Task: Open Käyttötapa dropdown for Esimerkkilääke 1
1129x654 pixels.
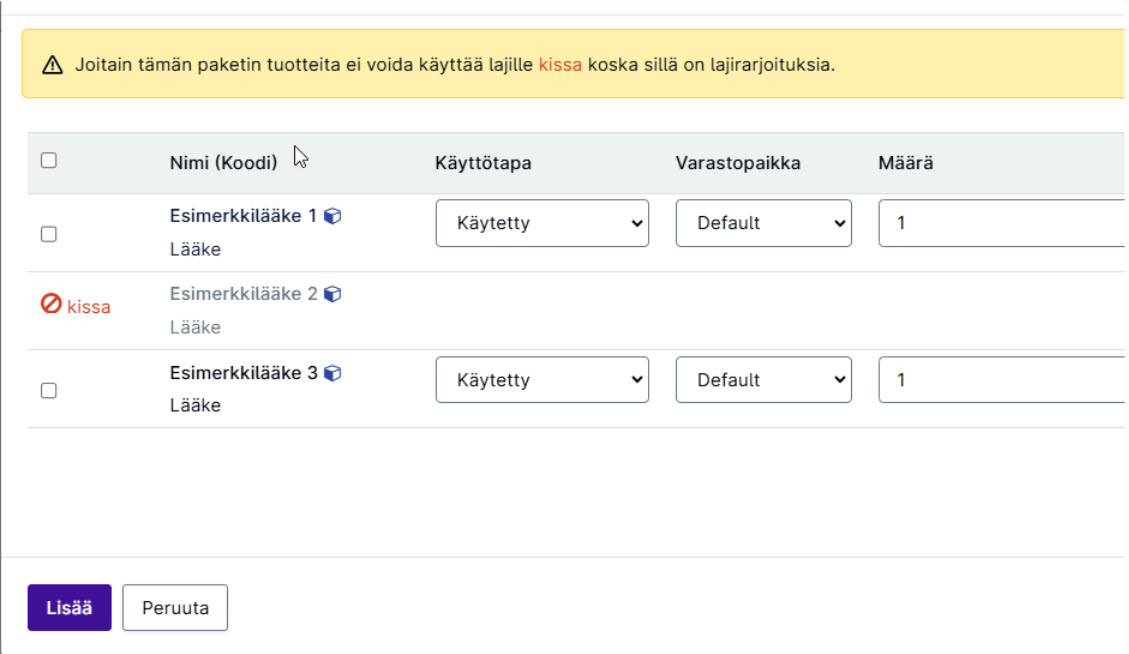Action: click(542, 223)
